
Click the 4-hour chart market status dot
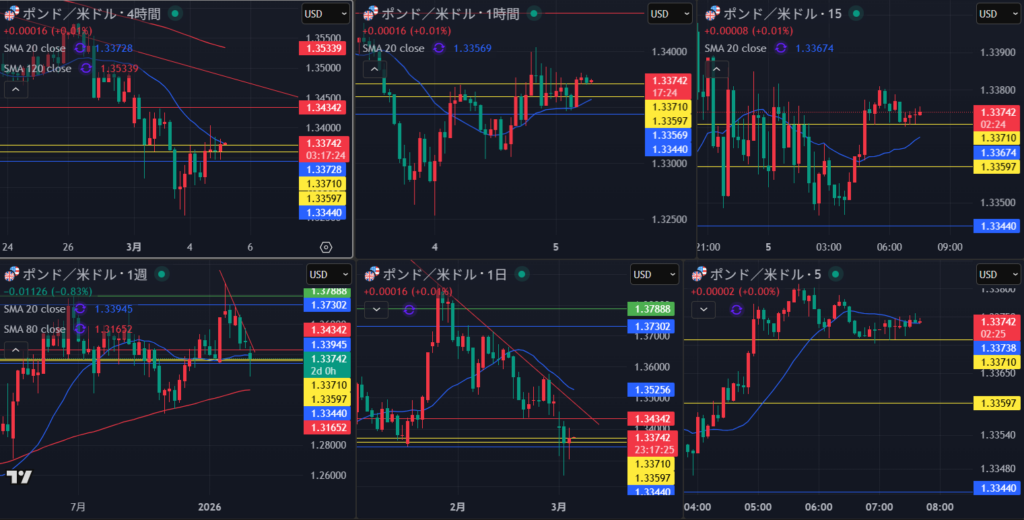pyautogui.click(x=176, y=14)
